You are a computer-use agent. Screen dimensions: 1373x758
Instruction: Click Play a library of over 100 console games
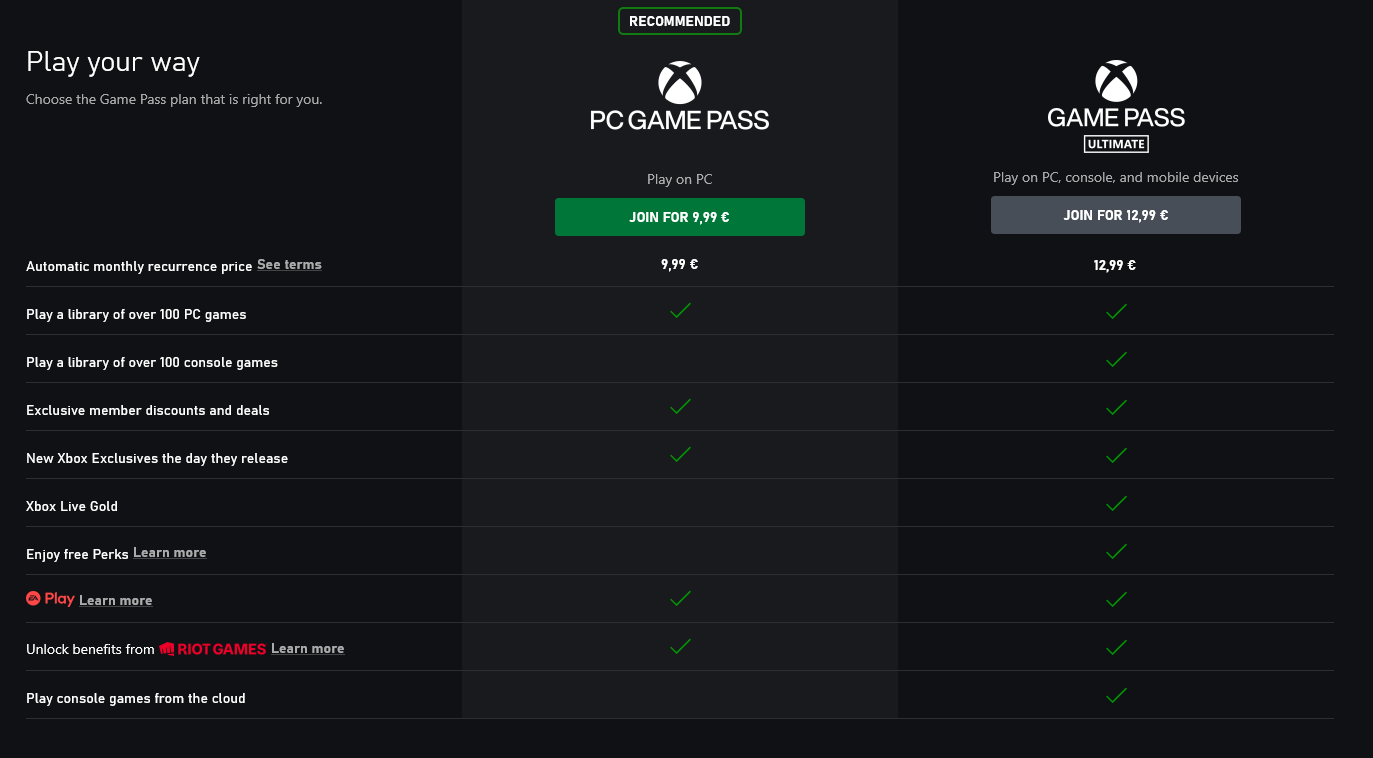[152, 363]
